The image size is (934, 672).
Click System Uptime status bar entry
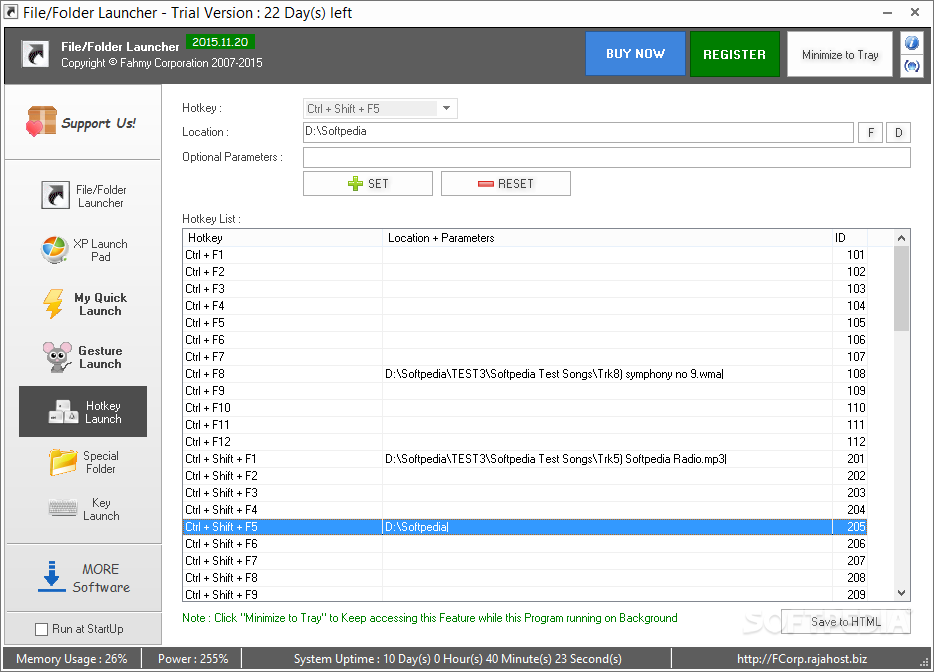coord(457,659)
